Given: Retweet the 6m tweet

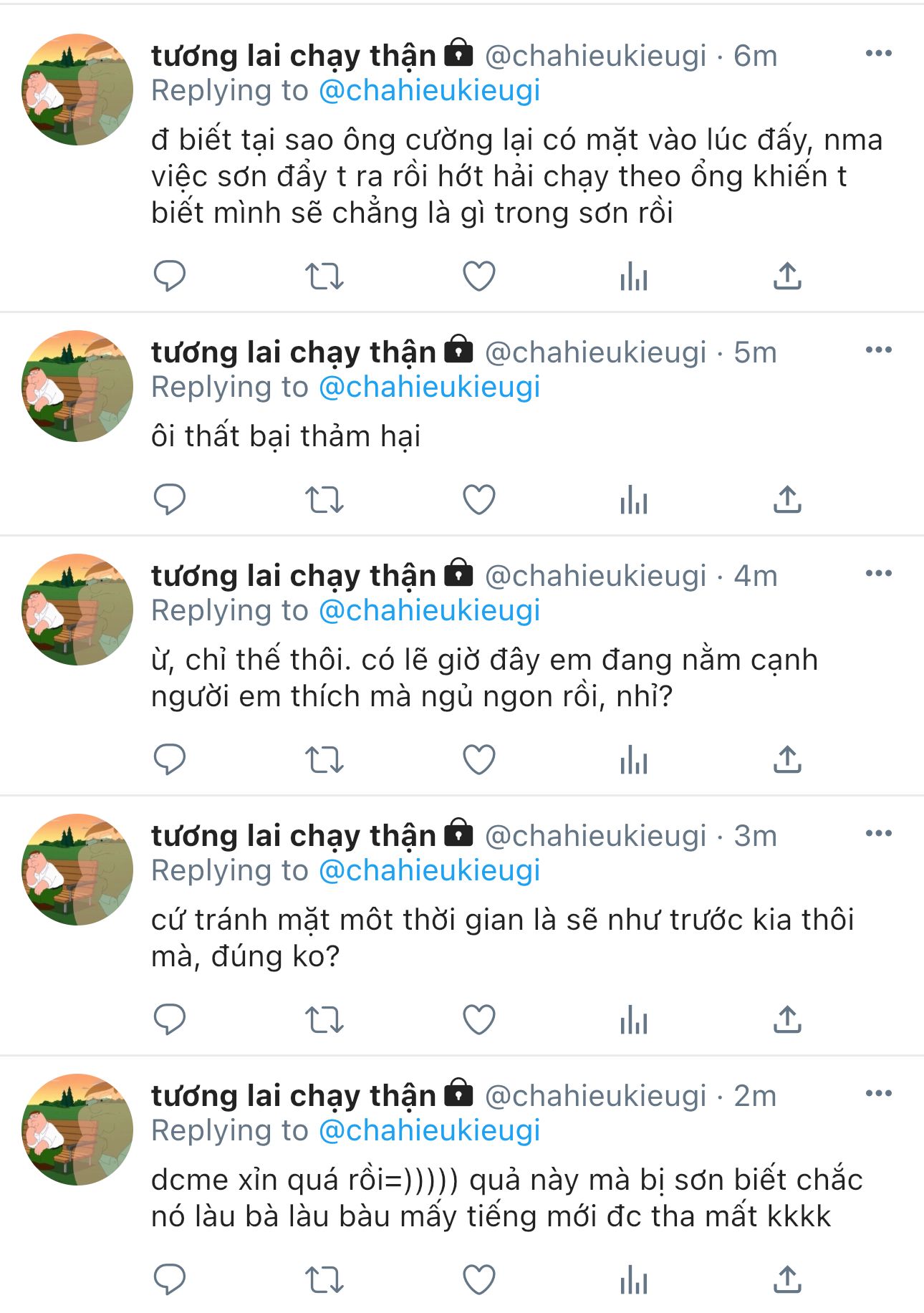Looking at the screenshot, I should click(x=324, y=276).
